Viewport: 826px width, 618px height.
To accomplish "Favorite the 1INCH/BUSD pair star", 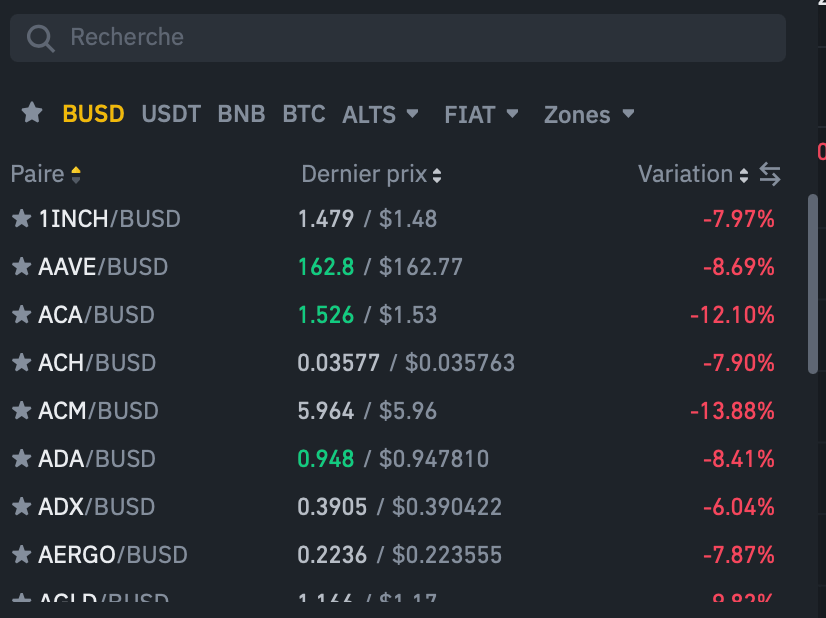I will [x=19, y=219].
